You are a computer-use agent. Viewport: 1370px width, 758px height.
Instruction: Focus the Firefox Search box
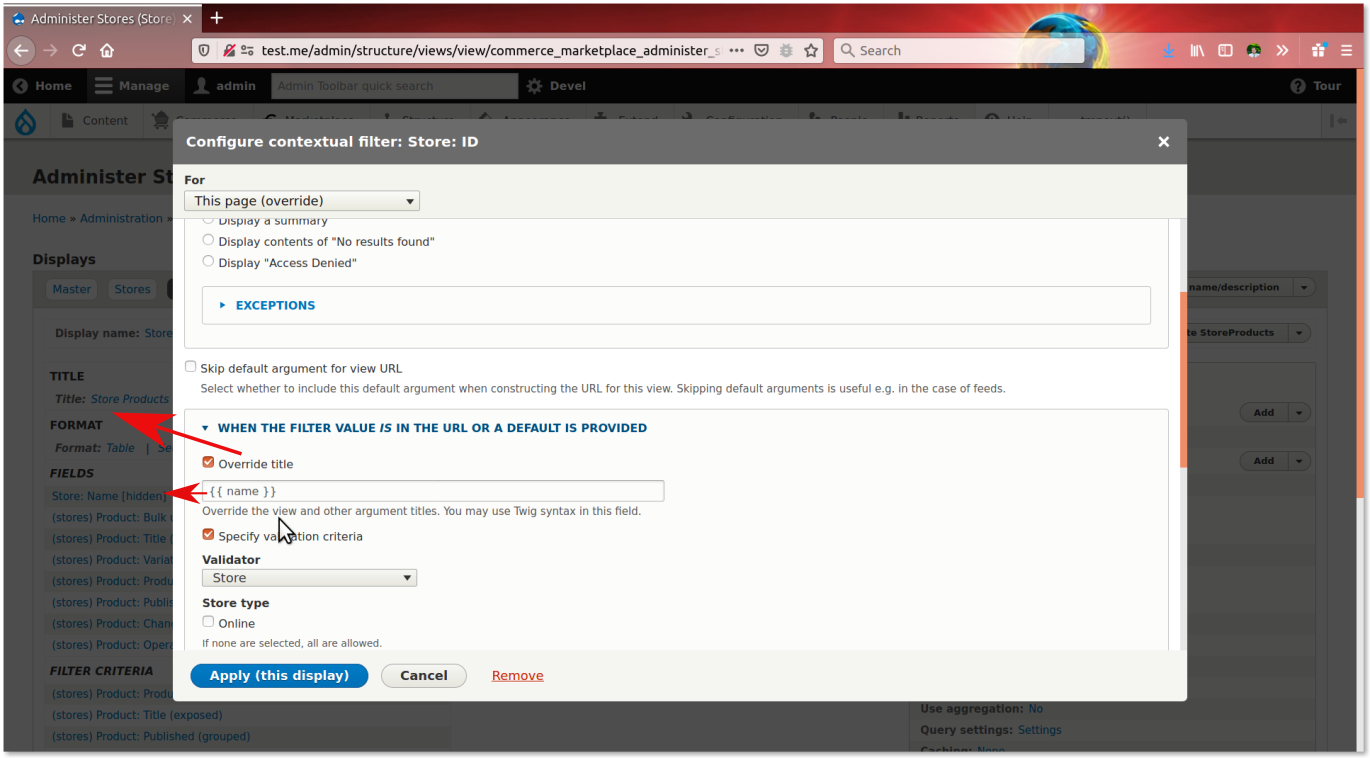[960, 50]
